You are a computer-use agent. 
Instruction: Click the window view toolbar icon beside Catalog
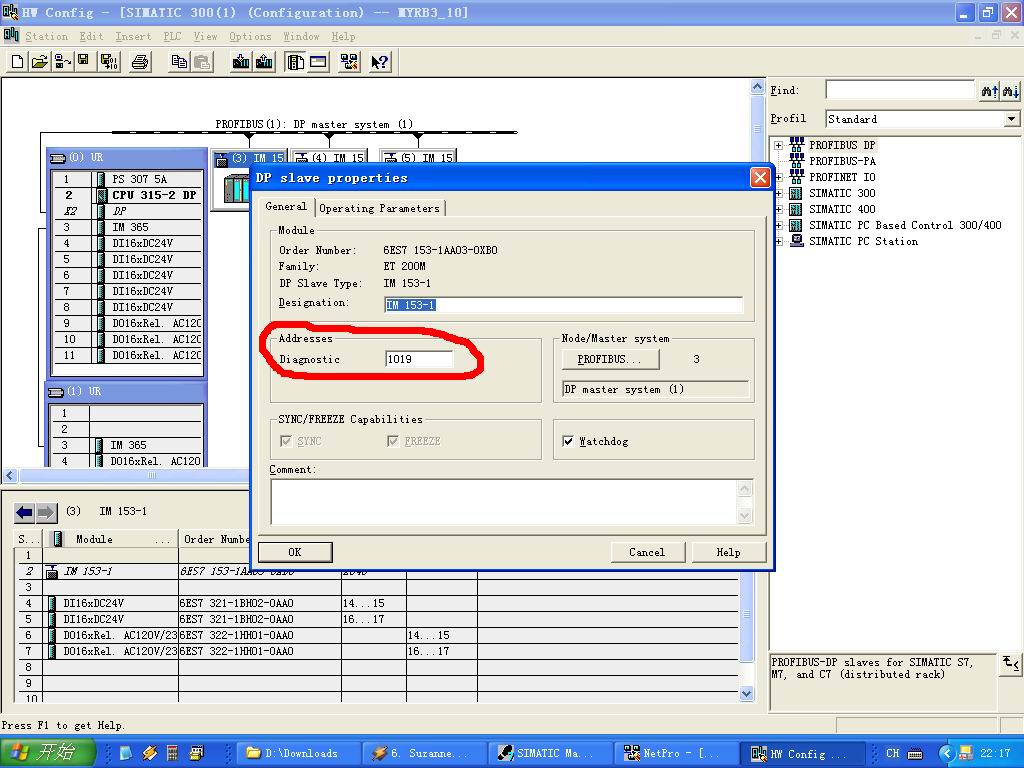click(x=318, y=62)
